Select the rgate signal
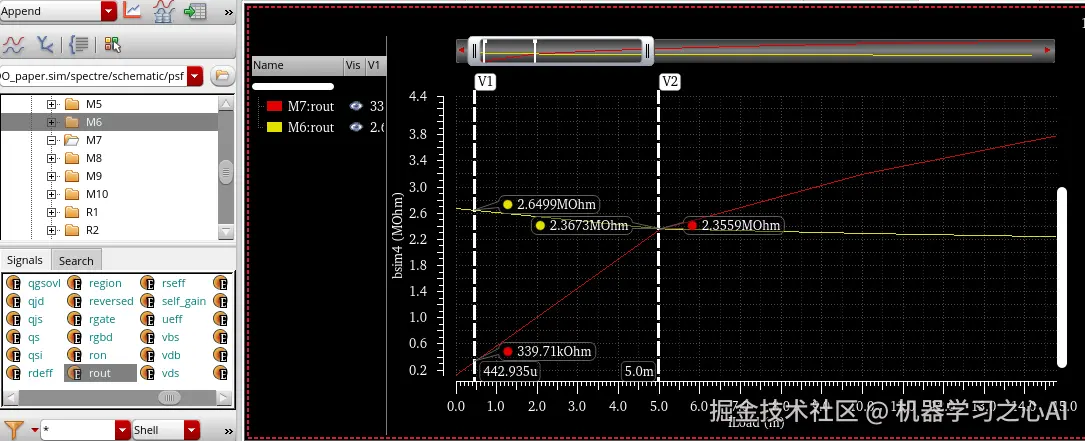Viewport: 1085px width, 441px height. pos(102,319)
